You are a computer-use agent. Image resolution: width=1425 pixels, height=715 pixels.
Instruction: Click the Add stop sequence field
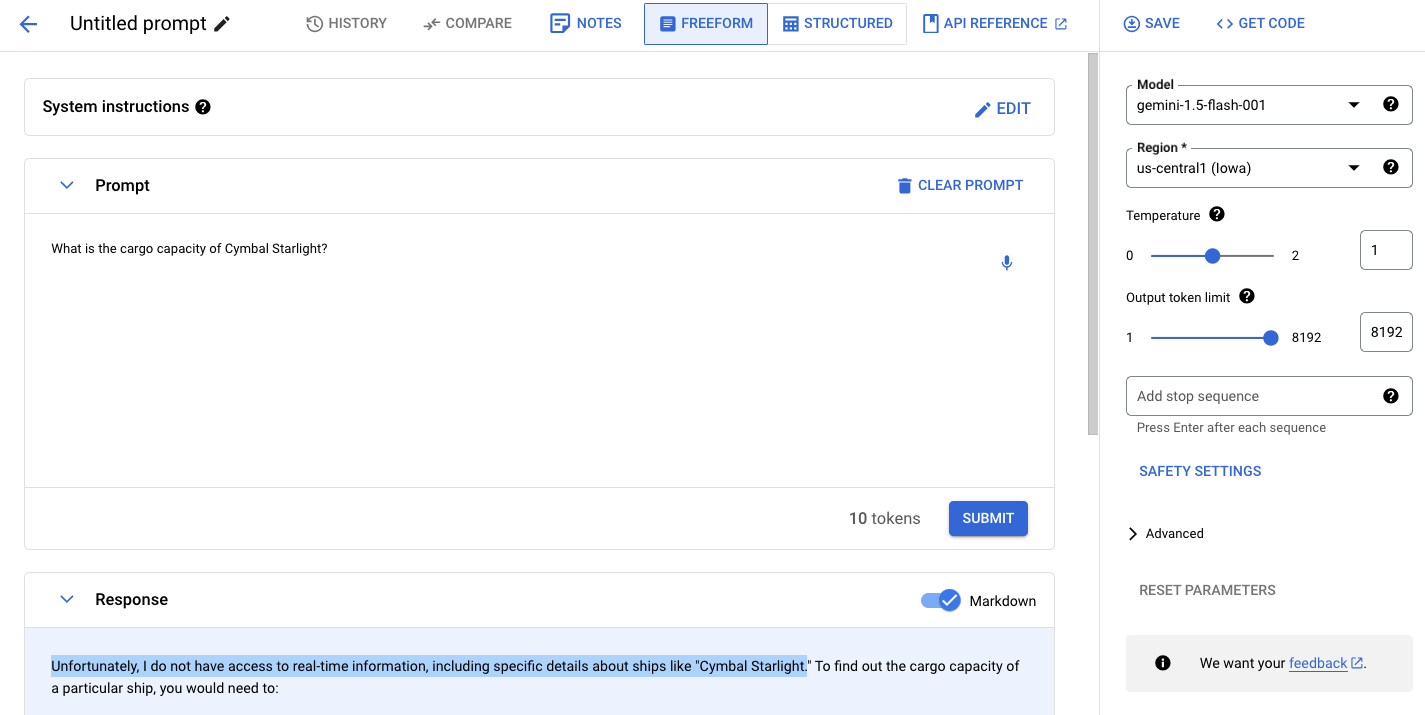(1269, 396)
